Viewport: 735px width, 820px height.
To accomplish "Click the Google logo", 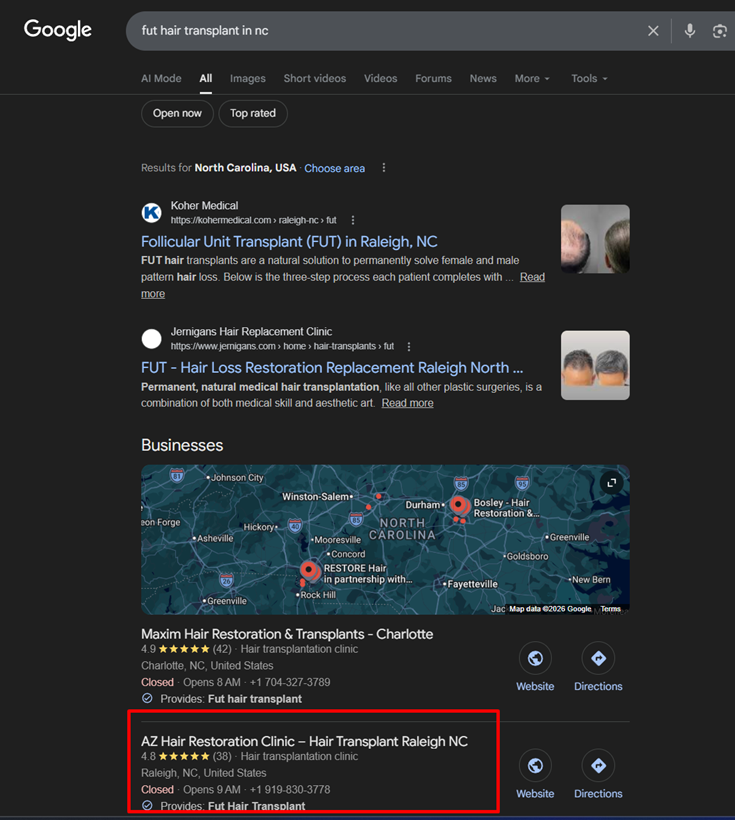I will [58, 30].
